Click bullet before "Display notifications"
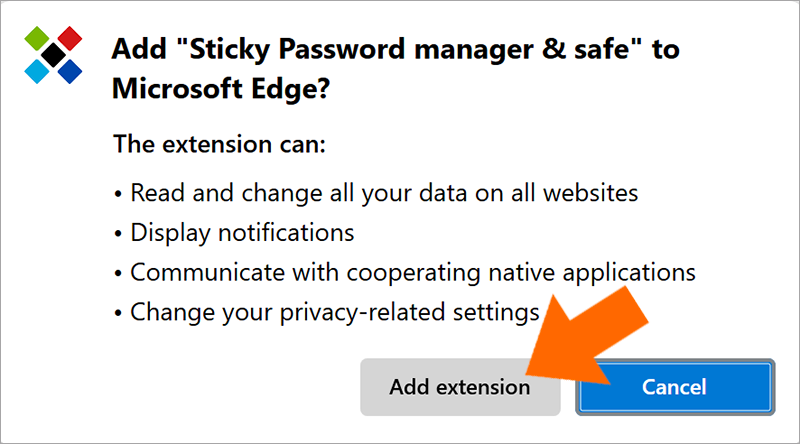Image resolution: width=800 pixels, height=444 pixels. pos(118,234)
